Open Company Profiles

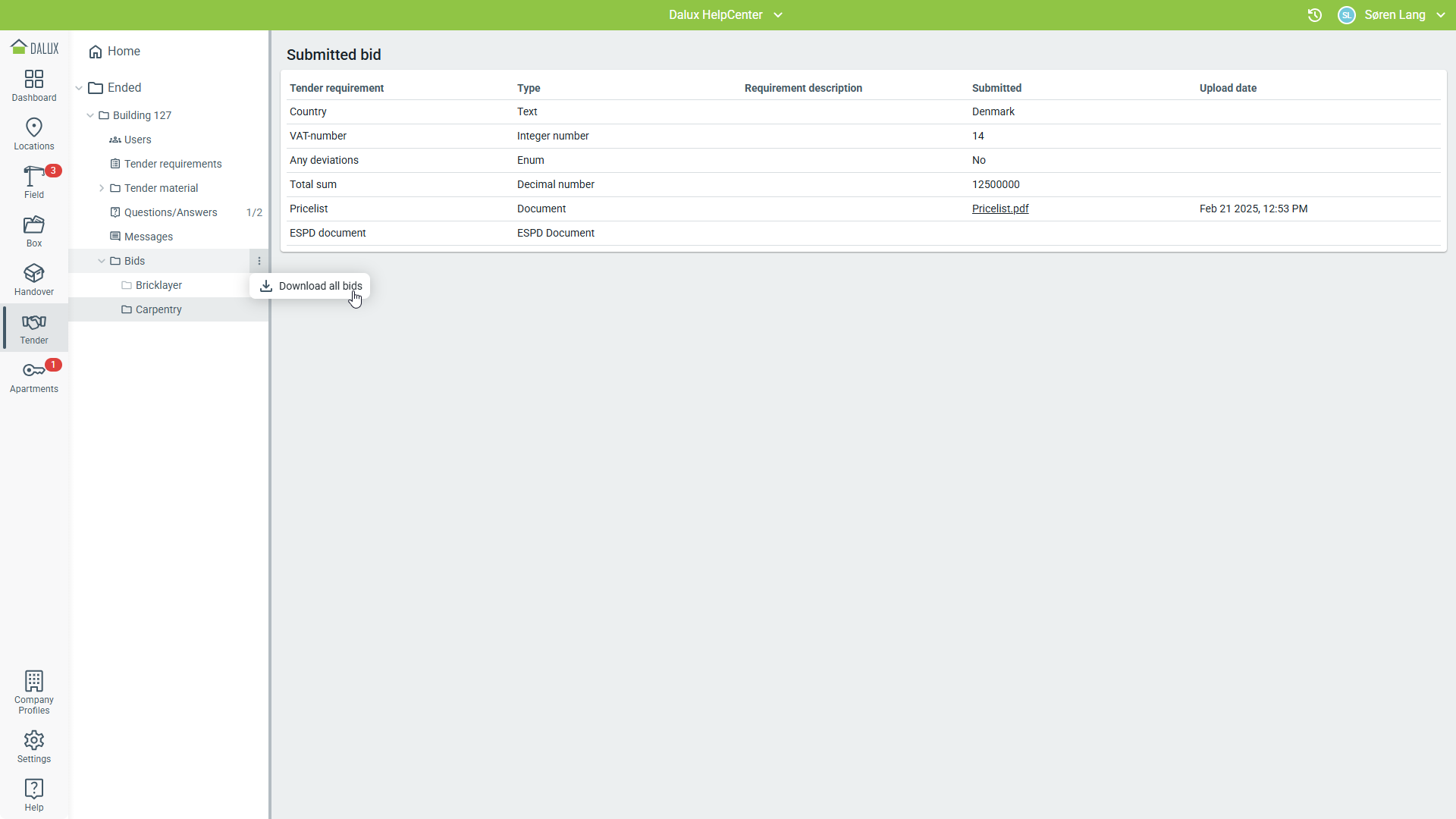click(x=34, y=692)
